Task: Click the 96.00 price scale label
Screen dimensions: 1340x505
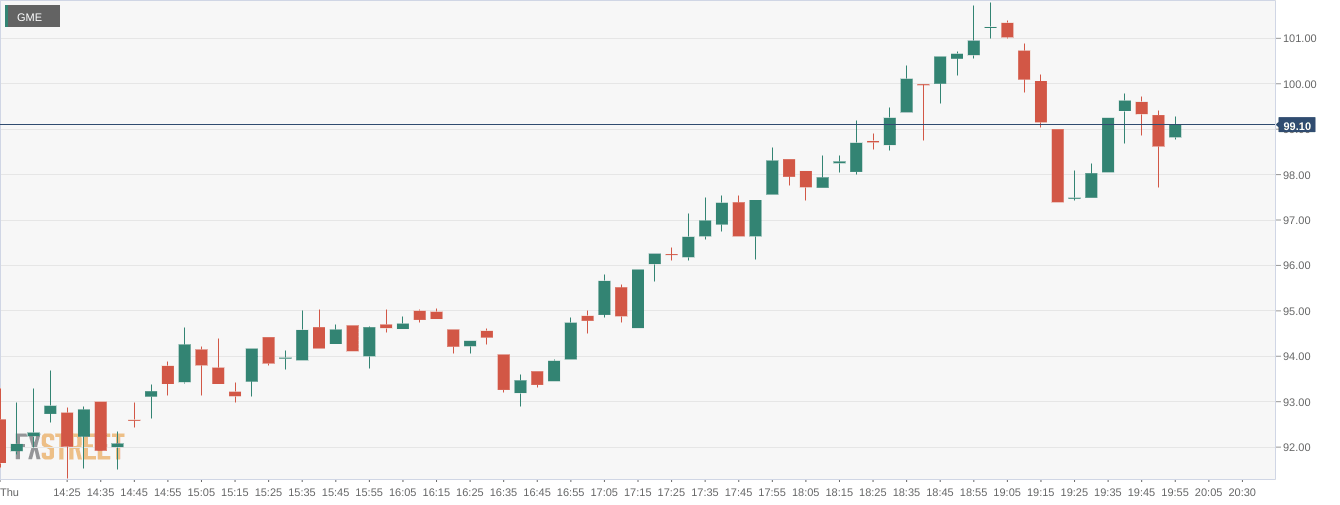Action: pos(1298,266)
